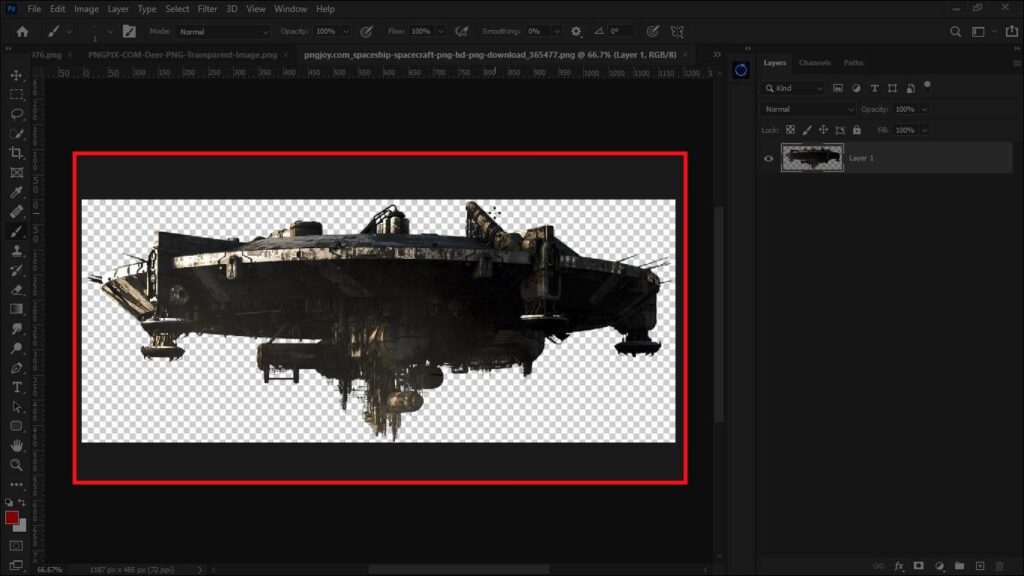
Task: Create a new group folder
Action: [x=959, y=566]
